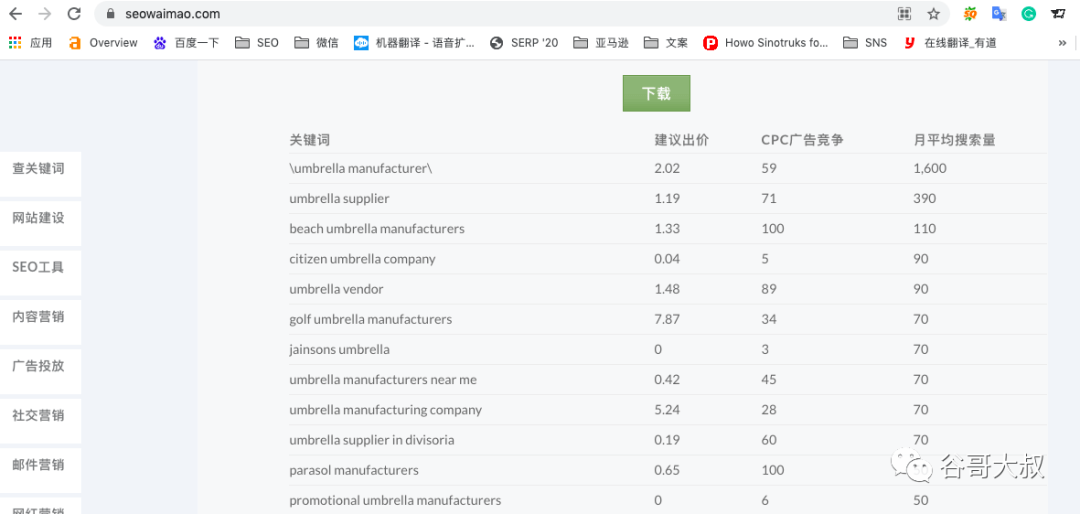Open the apps grid icon in bookmarks bar
The image size is (1080, 514).
pos(15,43)
